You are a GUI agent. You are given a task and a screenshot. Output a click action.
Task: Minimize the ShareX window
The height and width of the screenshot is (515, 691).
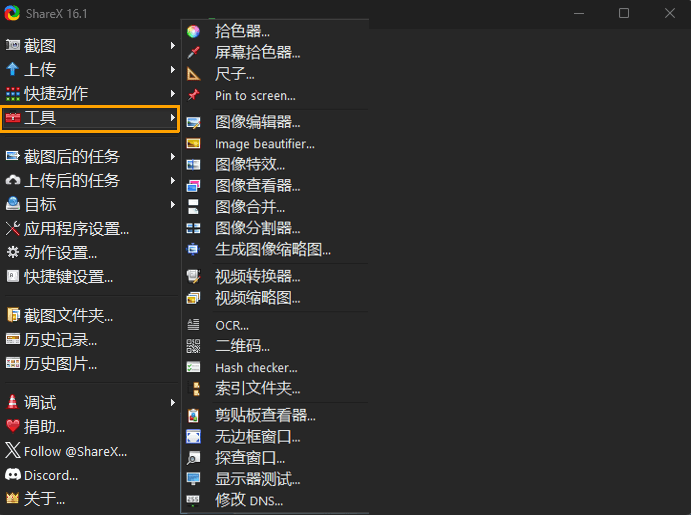pyautogui.click(x=579, y=13)
